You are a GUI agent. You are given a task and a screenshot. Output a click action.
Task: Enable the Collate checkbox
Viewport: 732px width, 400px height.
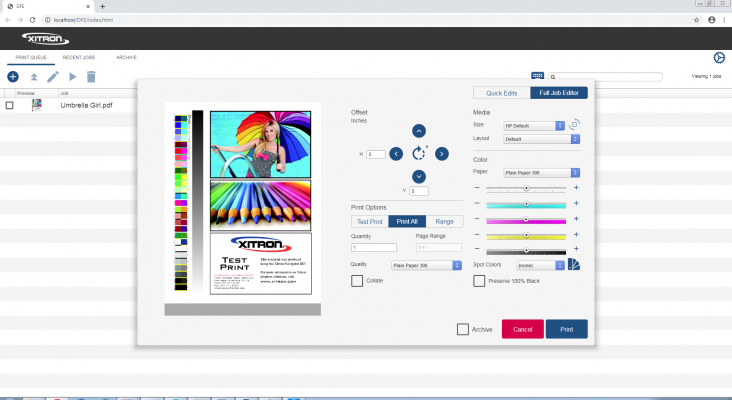point(357,281)
